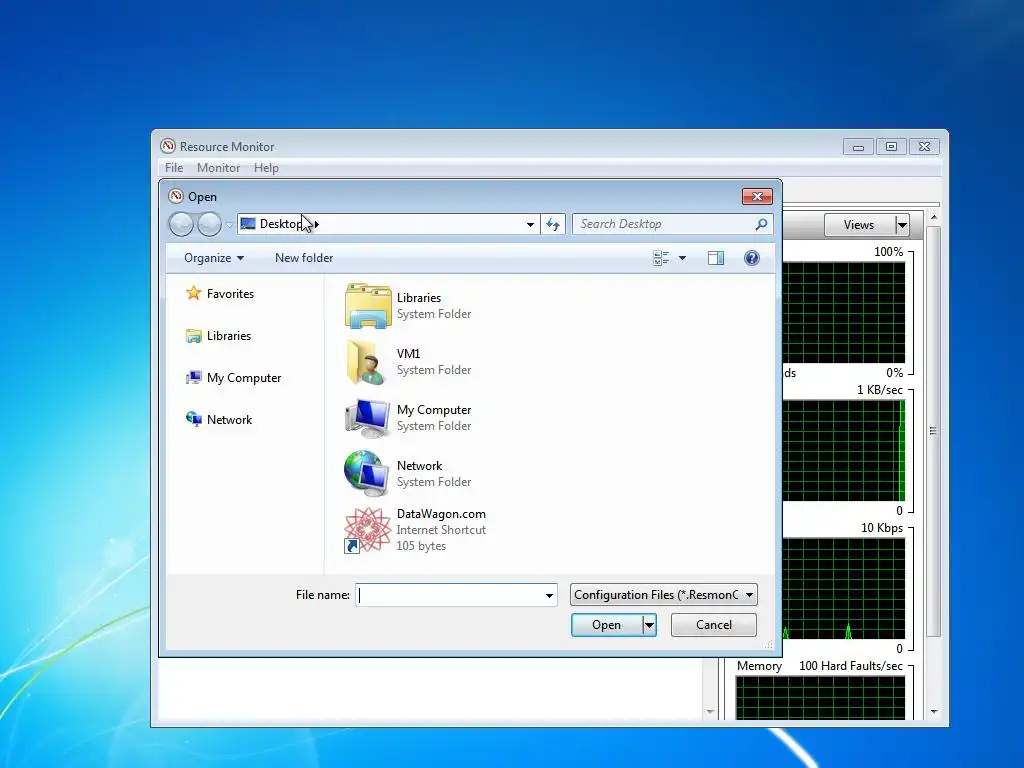Click the refresh button next to address bar
The image size is (1024, 768).
tap(553, 225)
